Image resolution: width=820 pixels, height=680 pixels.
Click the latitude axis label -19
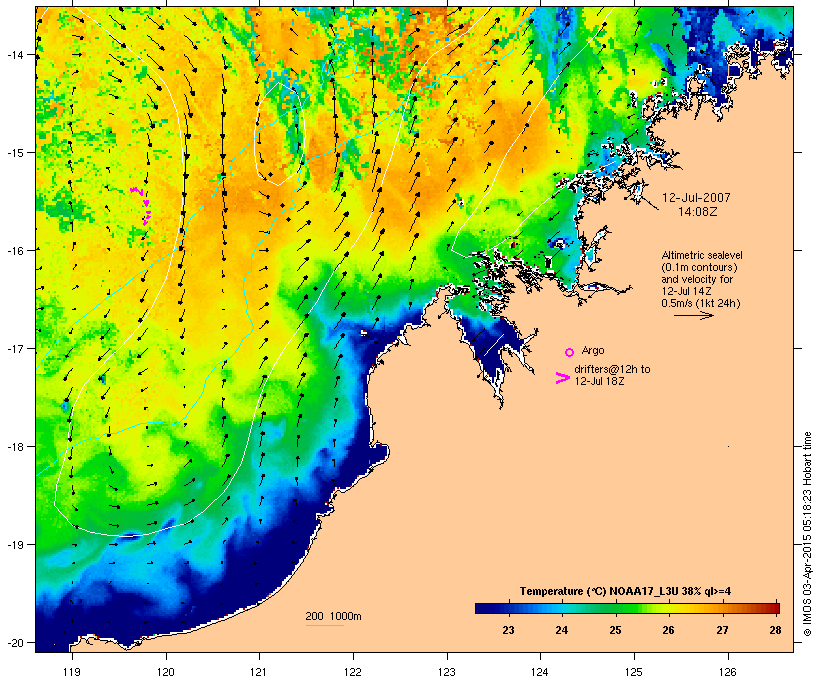click(x=15, y=544)
